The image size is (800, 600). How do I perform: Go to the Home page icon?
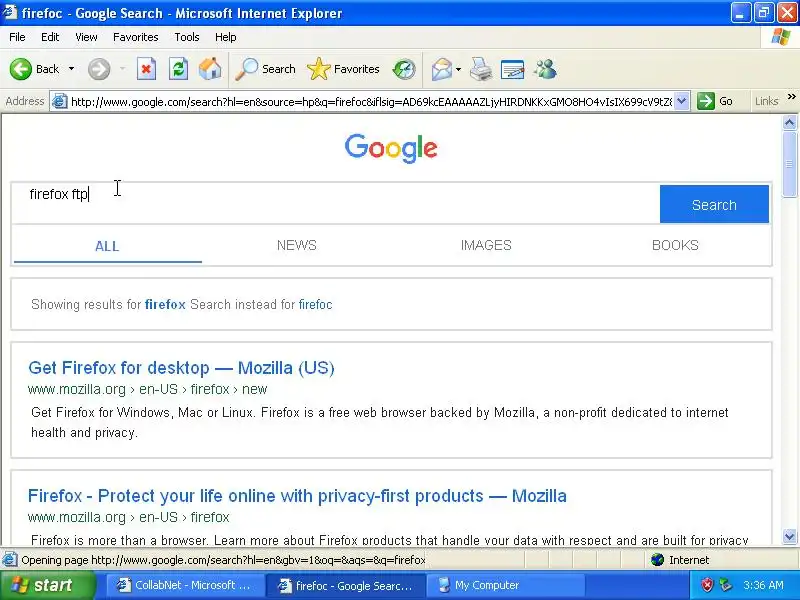tap(210, 69)
